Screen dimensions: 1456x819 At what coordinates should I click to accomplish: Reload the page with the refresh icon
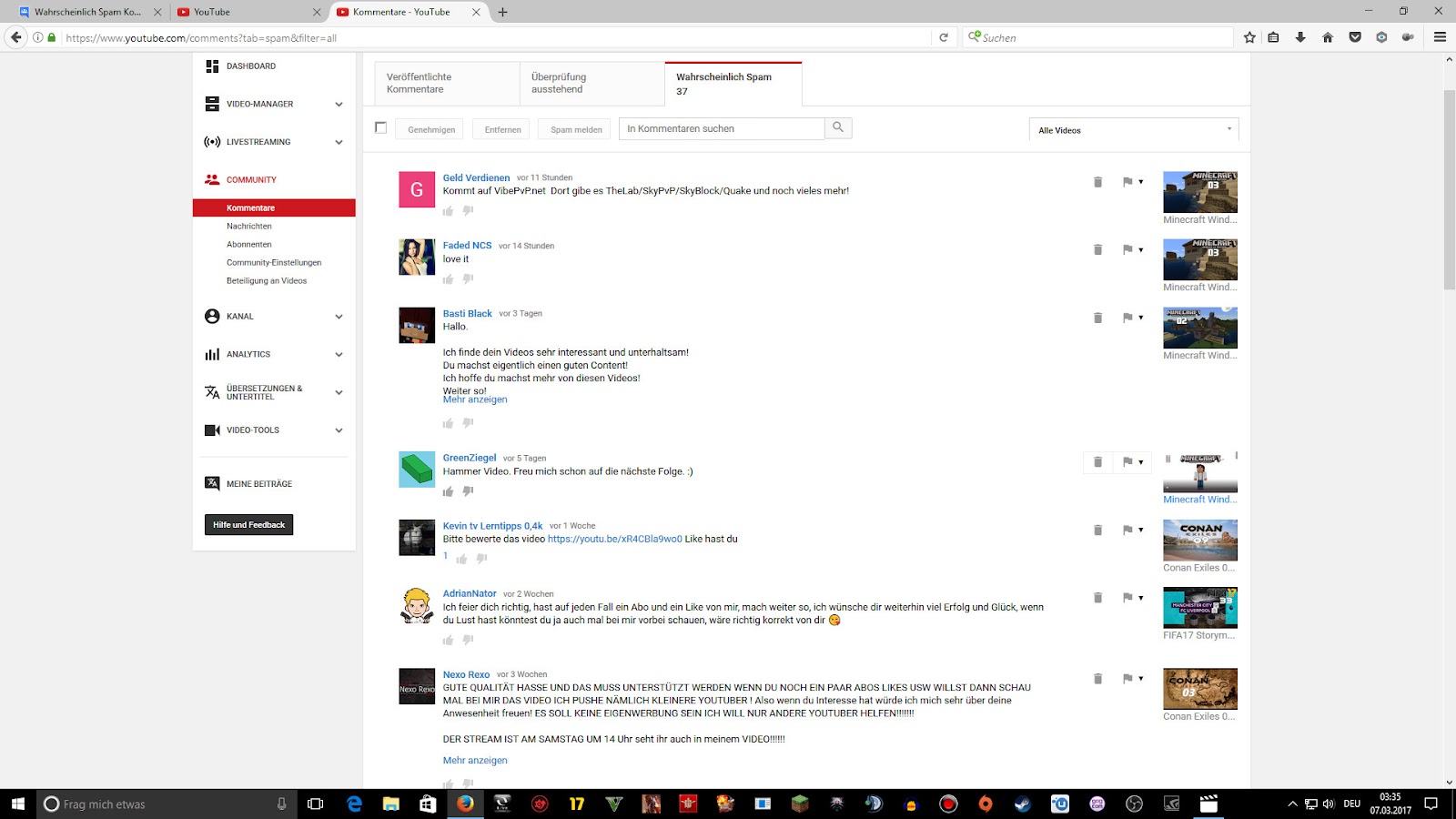pyautogui.click(x=944, y=37)
